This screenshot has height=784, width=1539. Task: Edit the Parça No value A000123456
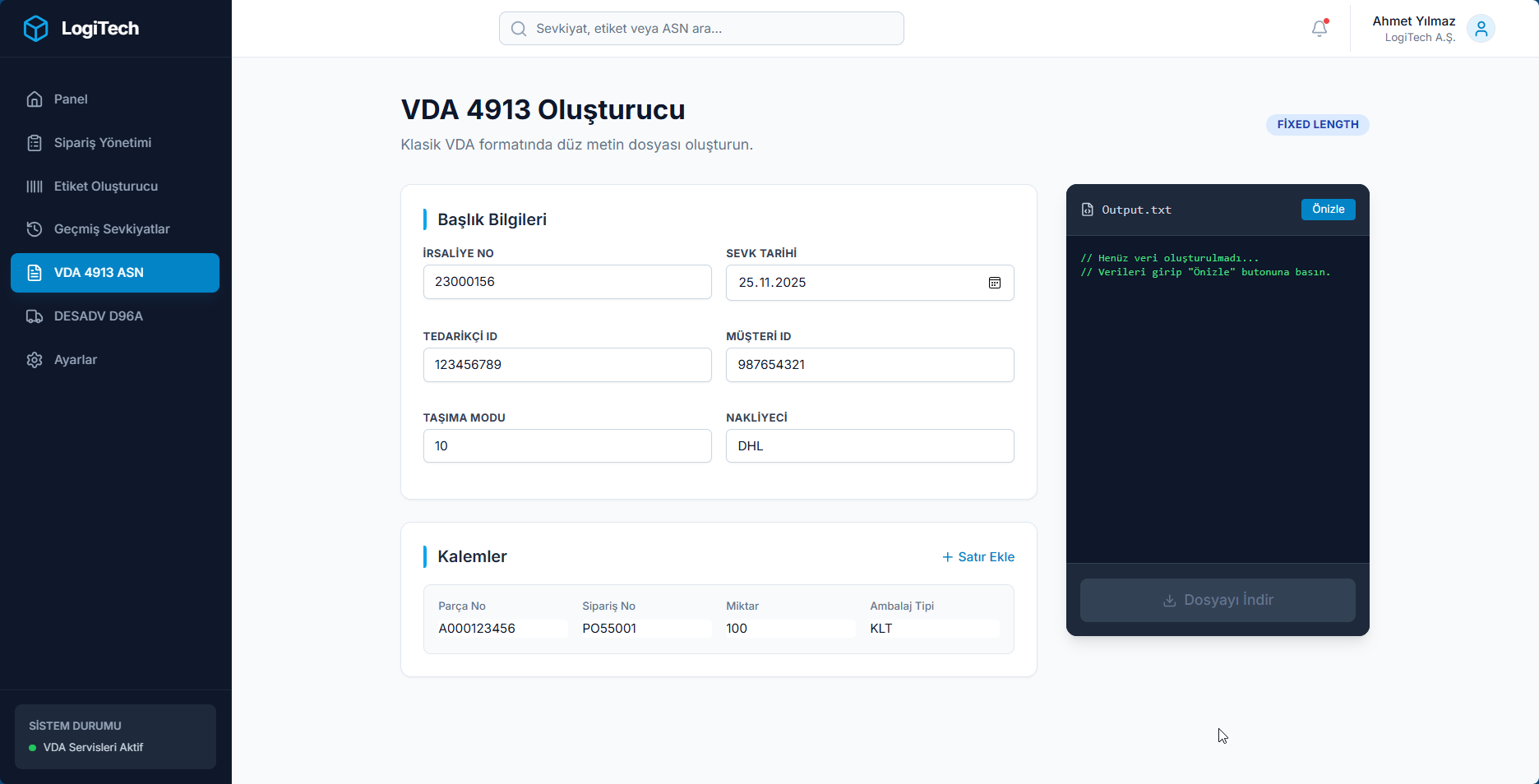pos(502,629)
